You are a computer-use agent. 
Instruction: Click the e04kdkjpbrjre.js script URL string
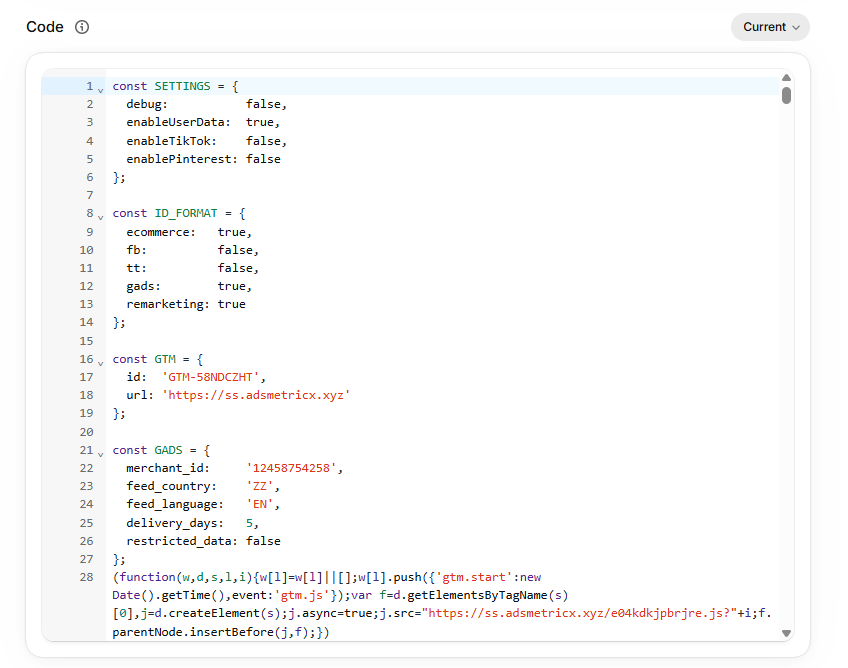pyautogui.click(x=579, y=613)
